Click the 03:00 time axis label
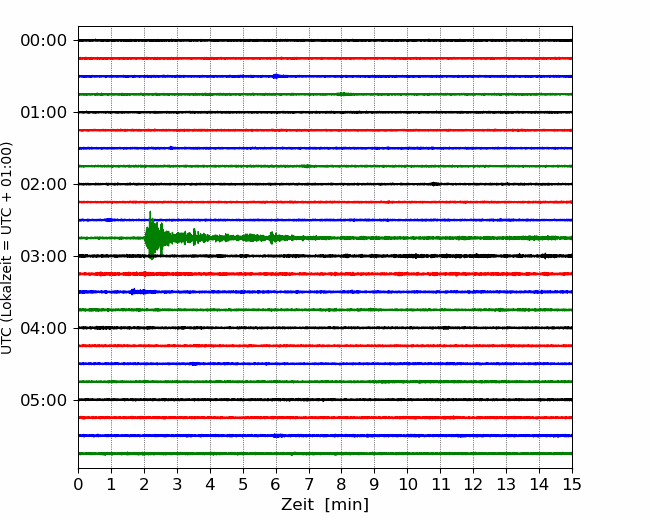This screenshot has width=650, height=520. click(44, 256)
